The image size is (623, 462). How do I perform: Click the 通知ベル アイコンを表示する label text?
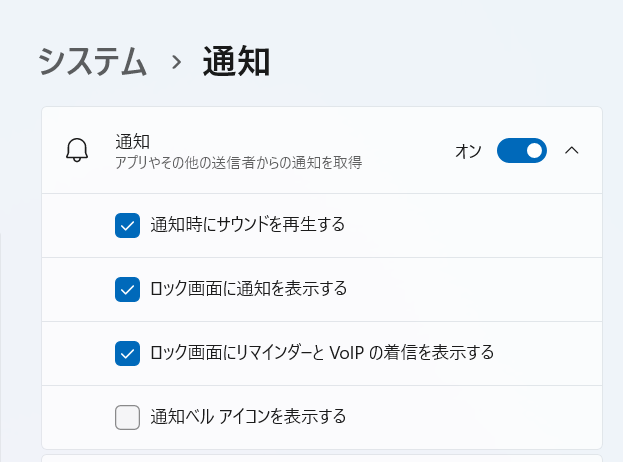247,417
